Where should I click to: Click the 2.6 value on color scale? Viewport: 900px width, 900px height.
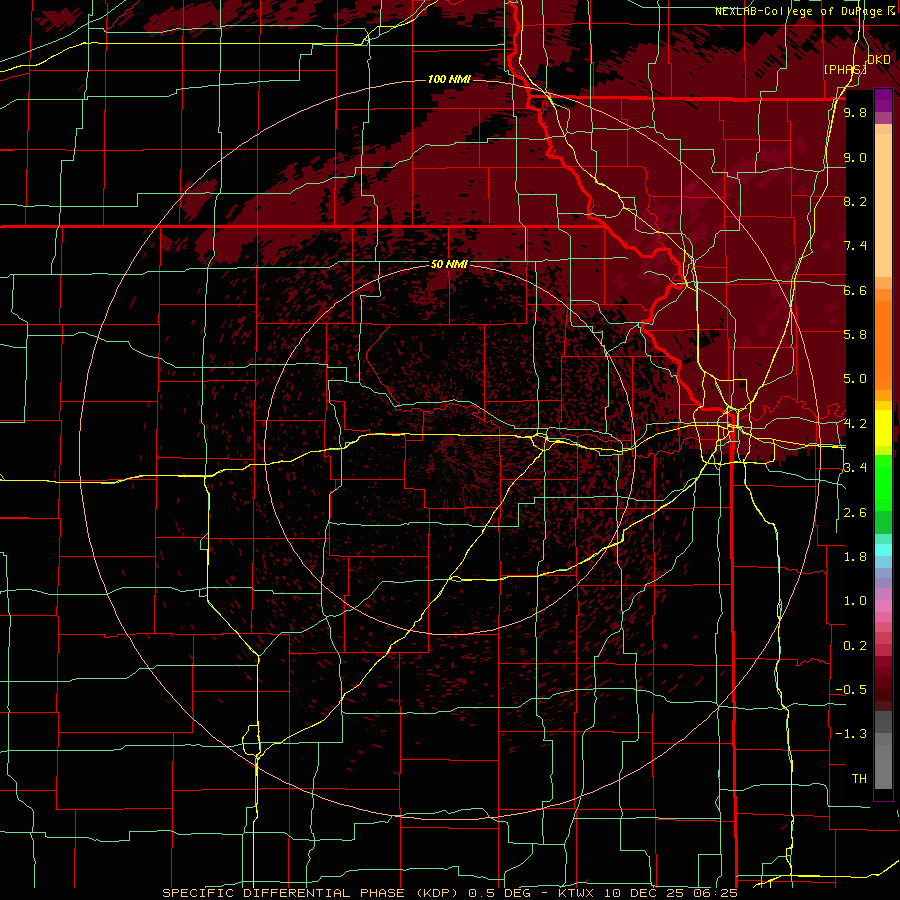point(855,513)
